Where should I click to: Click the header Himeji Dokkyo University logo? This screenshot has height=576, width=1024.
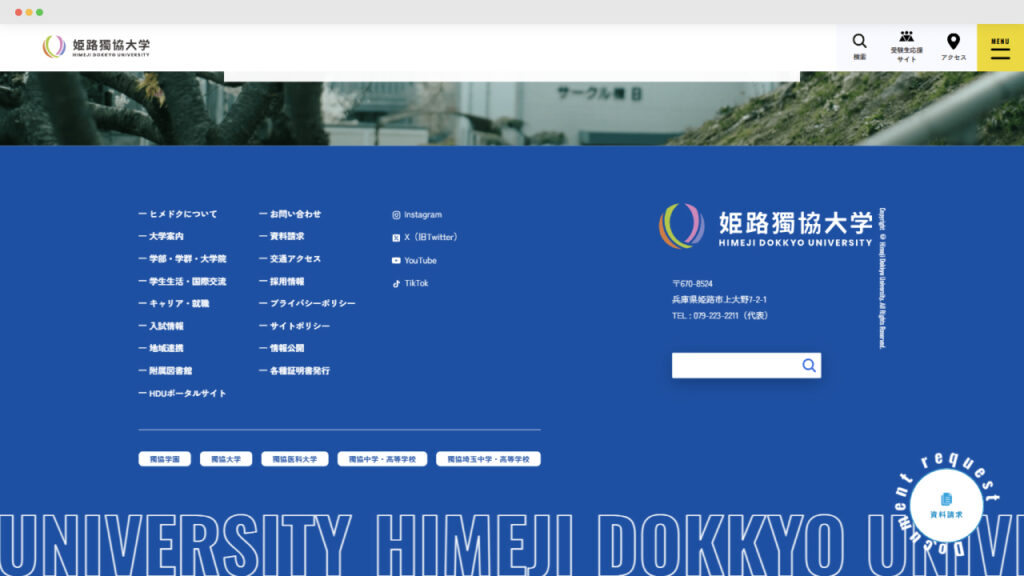(96, 47)
